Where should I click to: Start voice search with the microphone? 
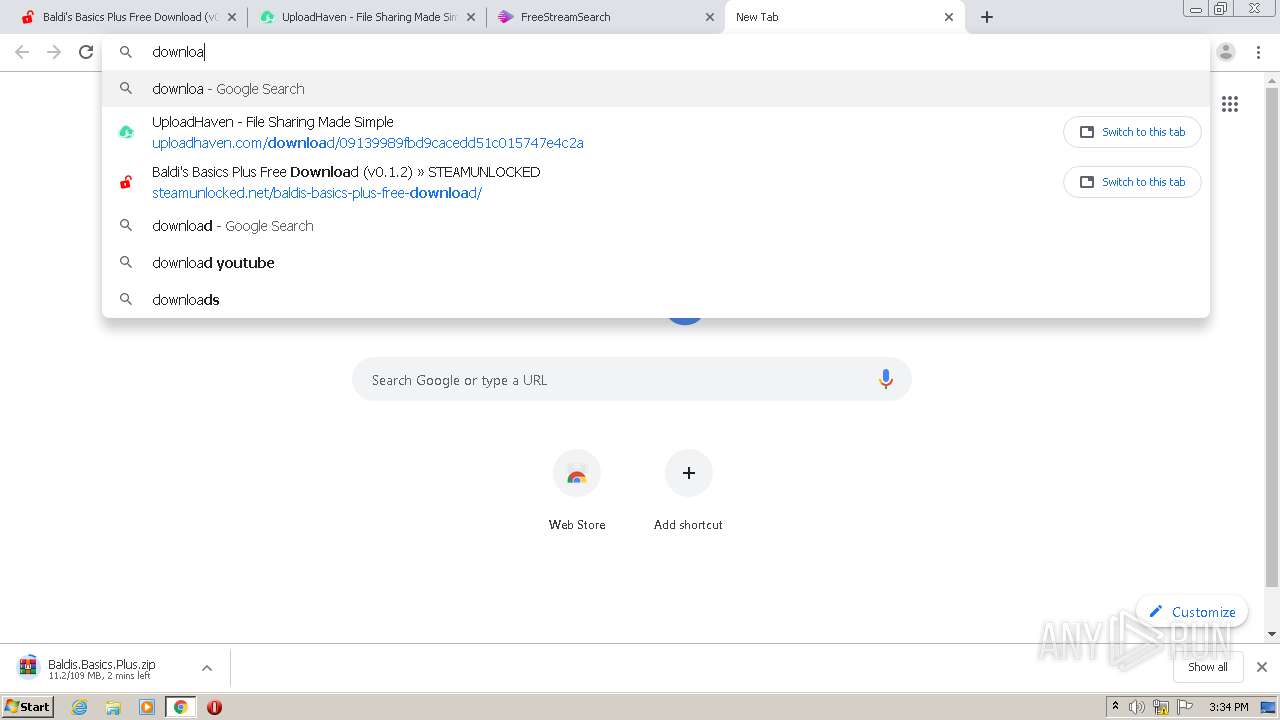click(x=885, y=380)
